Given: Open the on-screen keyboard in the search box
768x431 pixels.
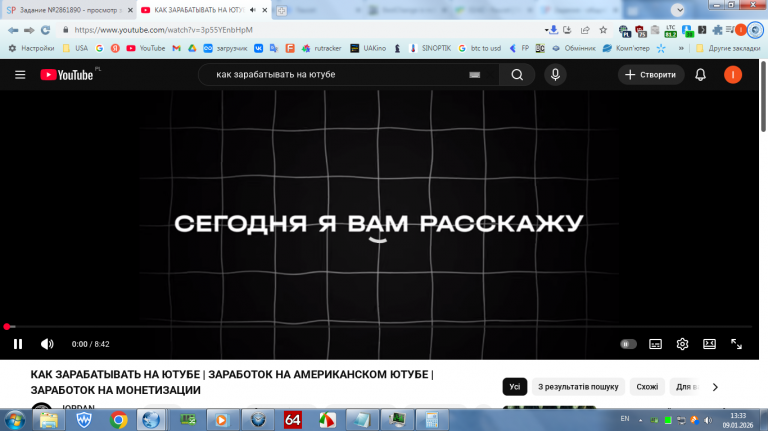Looking at the screenshot, I should pos(474,75).
